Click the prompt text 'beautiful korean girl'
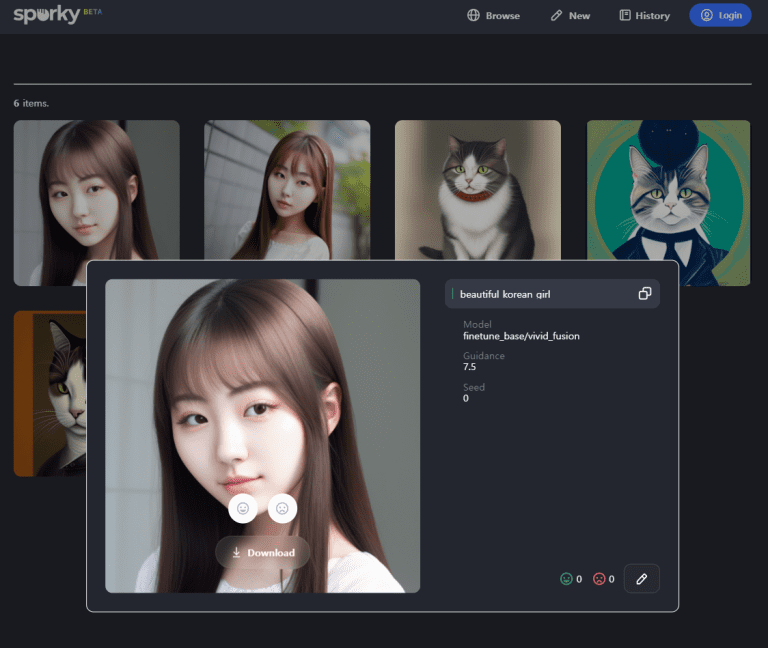Viewport: 768px width, 648px height. pyautogui.click(x=504, y=295)
